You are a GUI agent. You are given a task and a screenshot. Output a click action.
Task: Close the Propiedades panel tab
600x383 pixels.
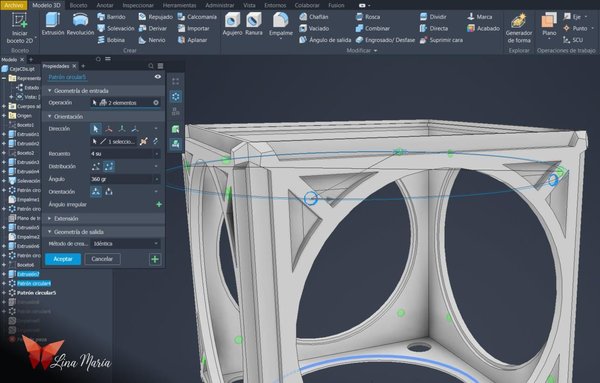pyautogui.click(x=74, y=66)
